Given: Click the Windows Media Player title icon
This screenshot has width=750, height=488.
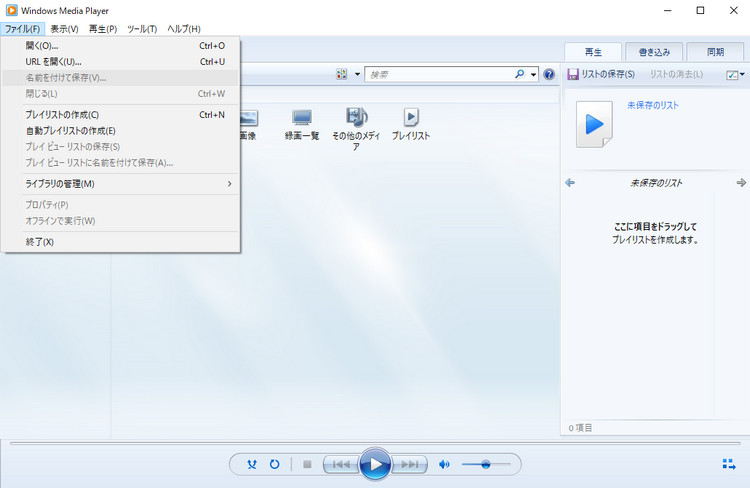Looking at the screenshot, I should (11, 10).
